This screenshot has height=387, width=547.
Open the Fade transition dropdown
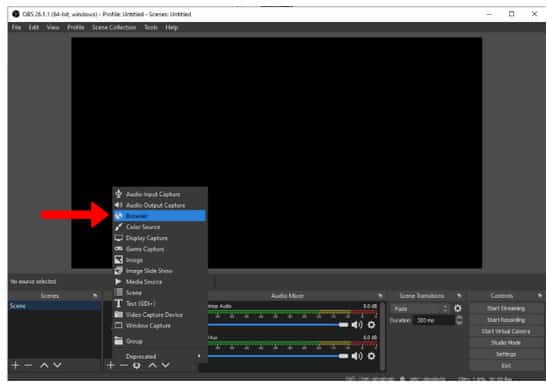420,309
